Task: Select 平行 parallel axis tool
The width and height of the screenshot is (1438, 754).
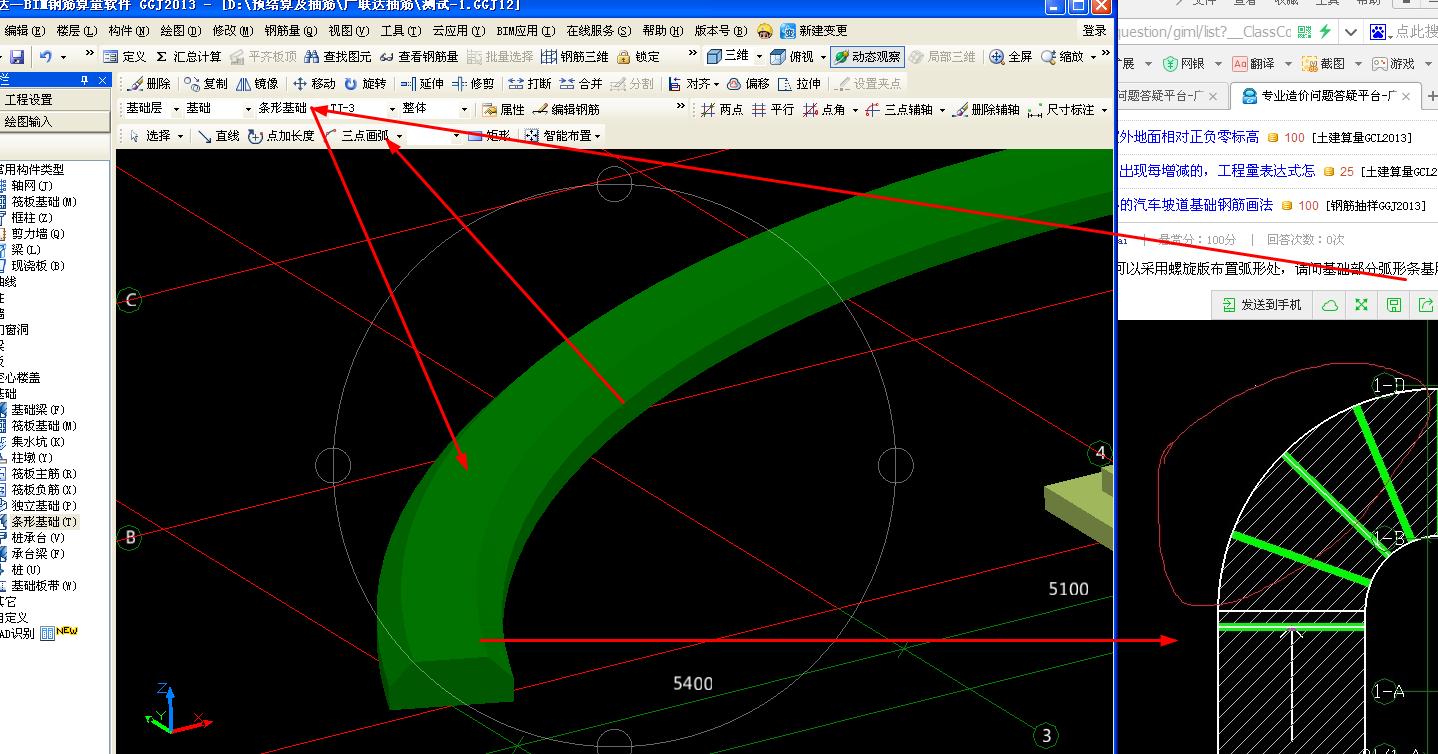Action: tap(772, 109)
